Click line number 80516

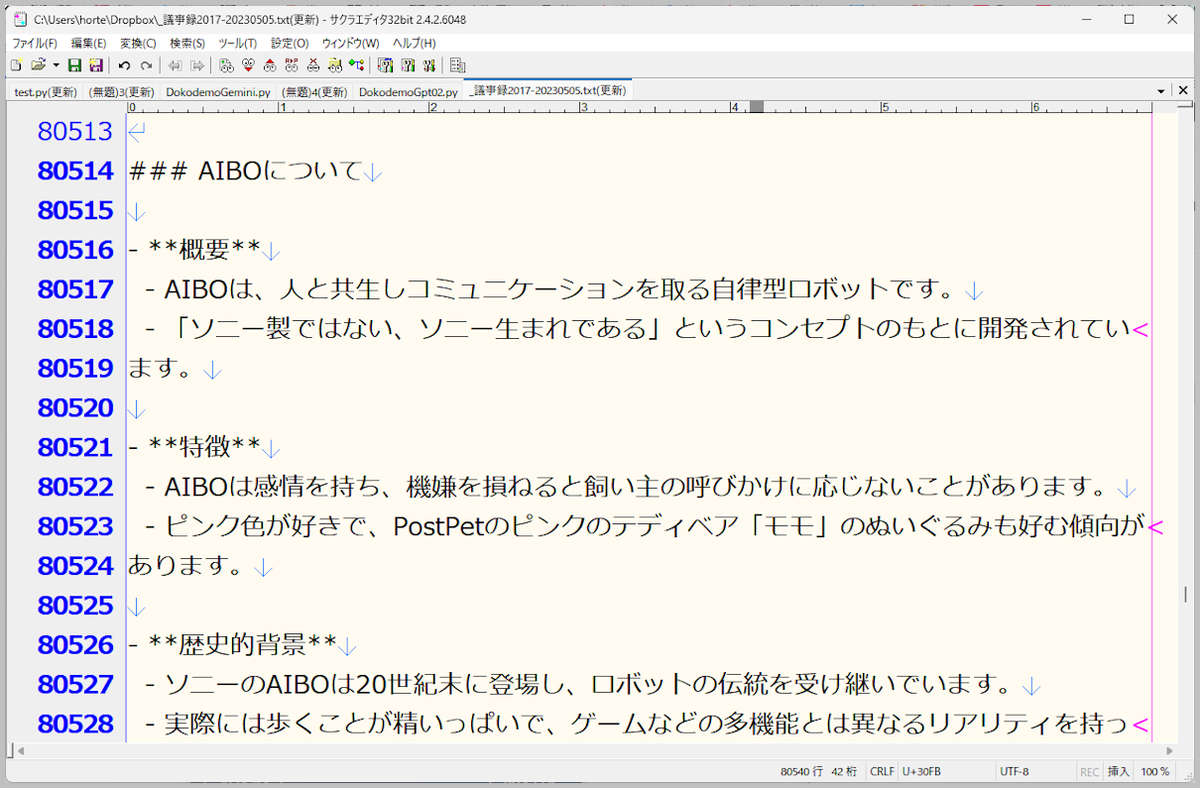(x=76, y=250)
